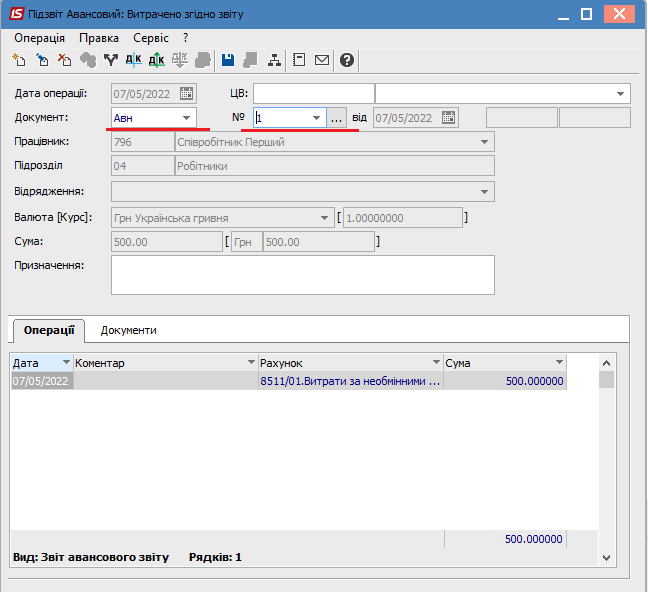Click the employee code 796 field
The width and height of the screenshot is (648, 592).
[x=143, y=142]
